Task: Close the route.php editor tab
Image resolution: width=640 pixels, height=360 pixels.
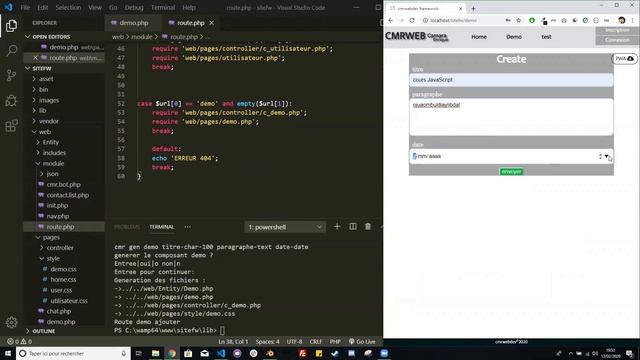Action: tap(211, 23)
